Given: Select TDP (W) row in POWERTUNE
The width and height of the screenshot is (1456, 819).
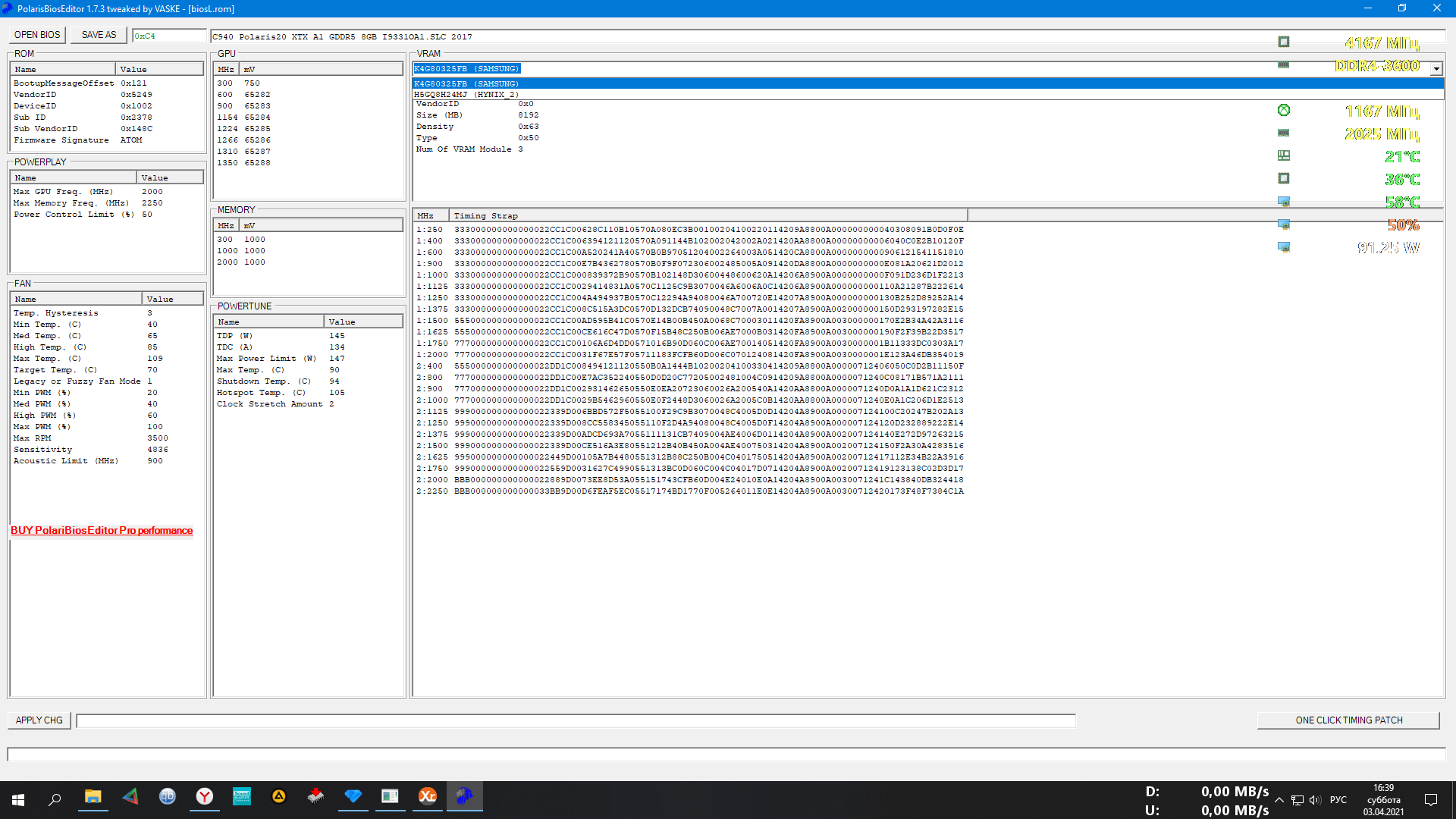Looking at the screenshot, I should coord(309,335).
